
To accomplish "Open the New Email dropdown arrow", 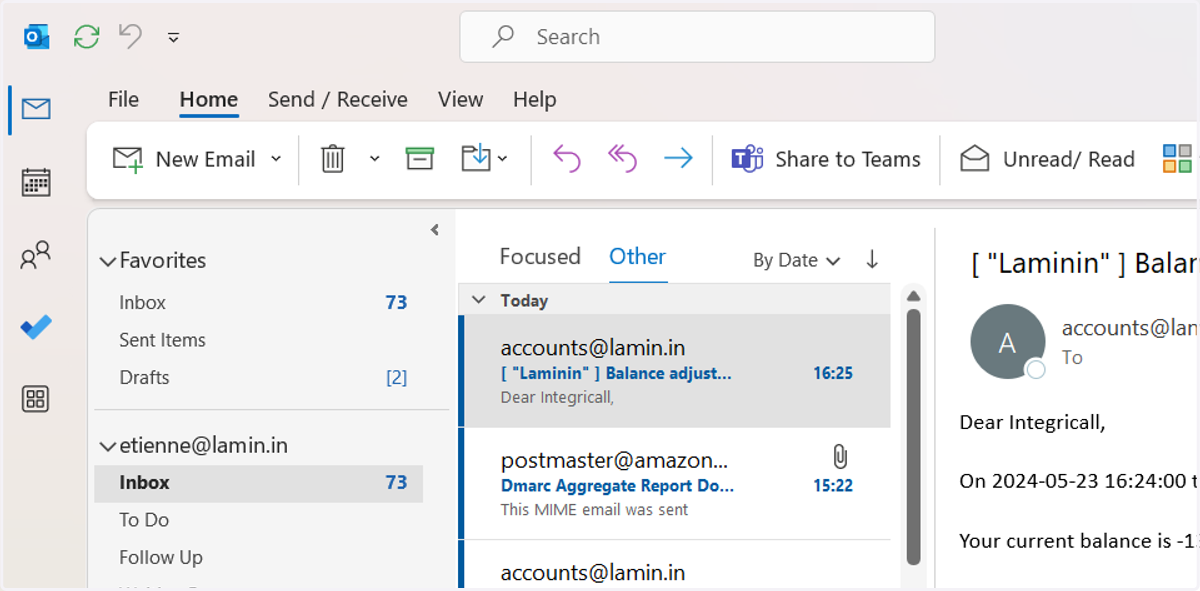I will 277,159.
